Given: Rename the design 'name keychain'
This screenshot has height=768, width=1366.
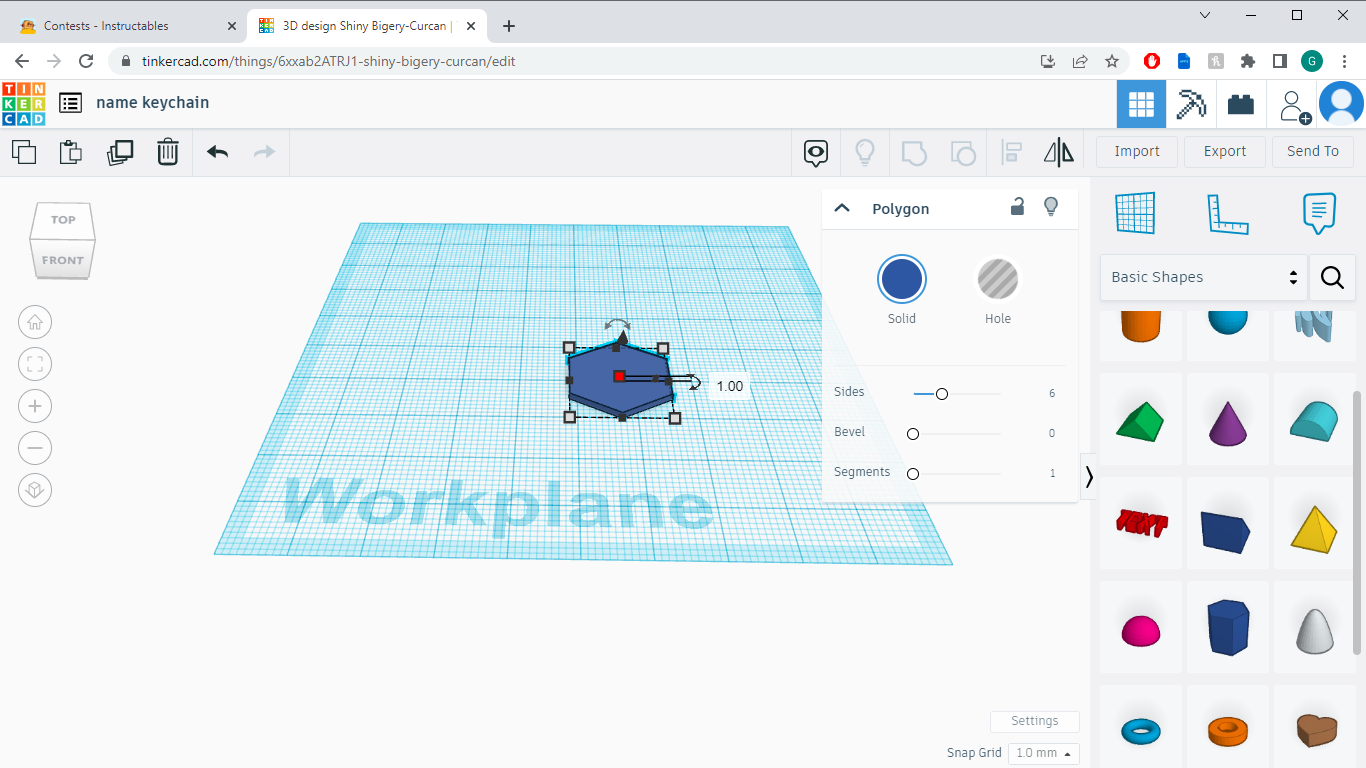Looking at the screenshot, I should point(153,103).
